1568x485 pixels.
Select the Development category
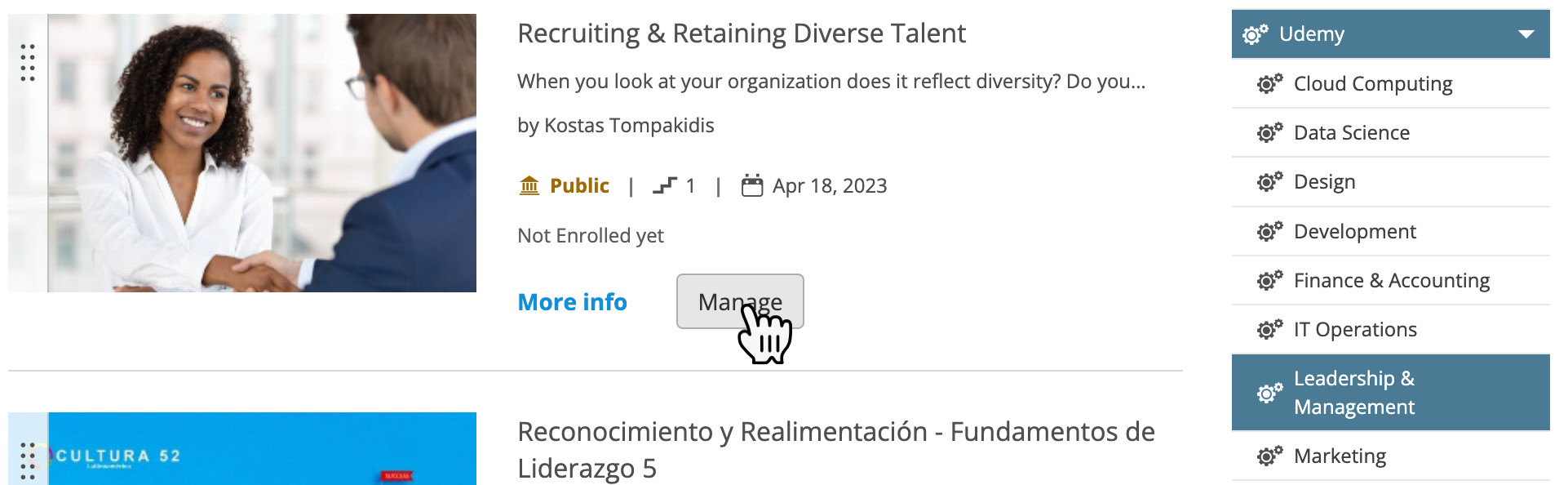tap(1354, 232)
